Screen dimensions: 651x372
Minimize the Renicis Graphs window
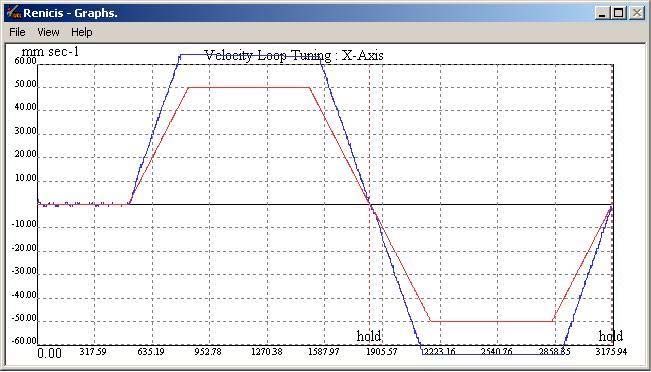[602, 13]
